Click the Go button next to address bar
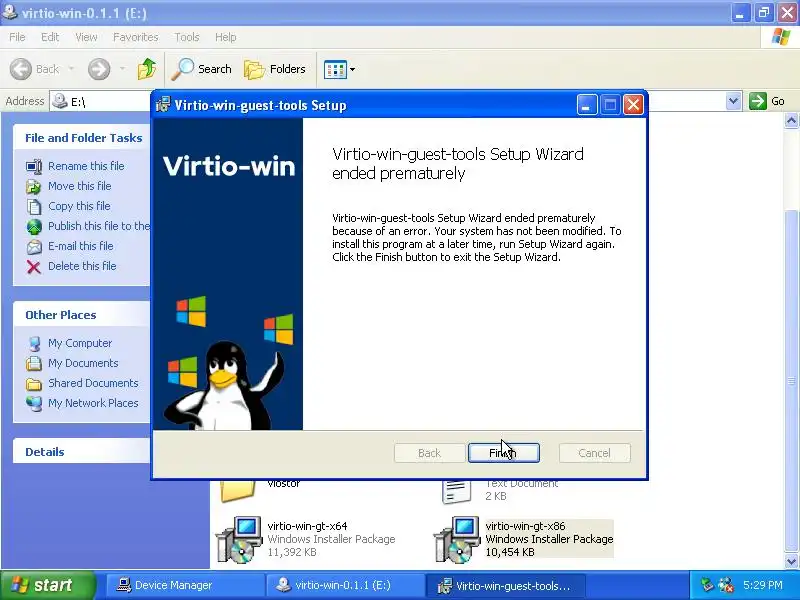Image resolution: width=800 pixels, height=600 pixels. (x=767, y=101)
